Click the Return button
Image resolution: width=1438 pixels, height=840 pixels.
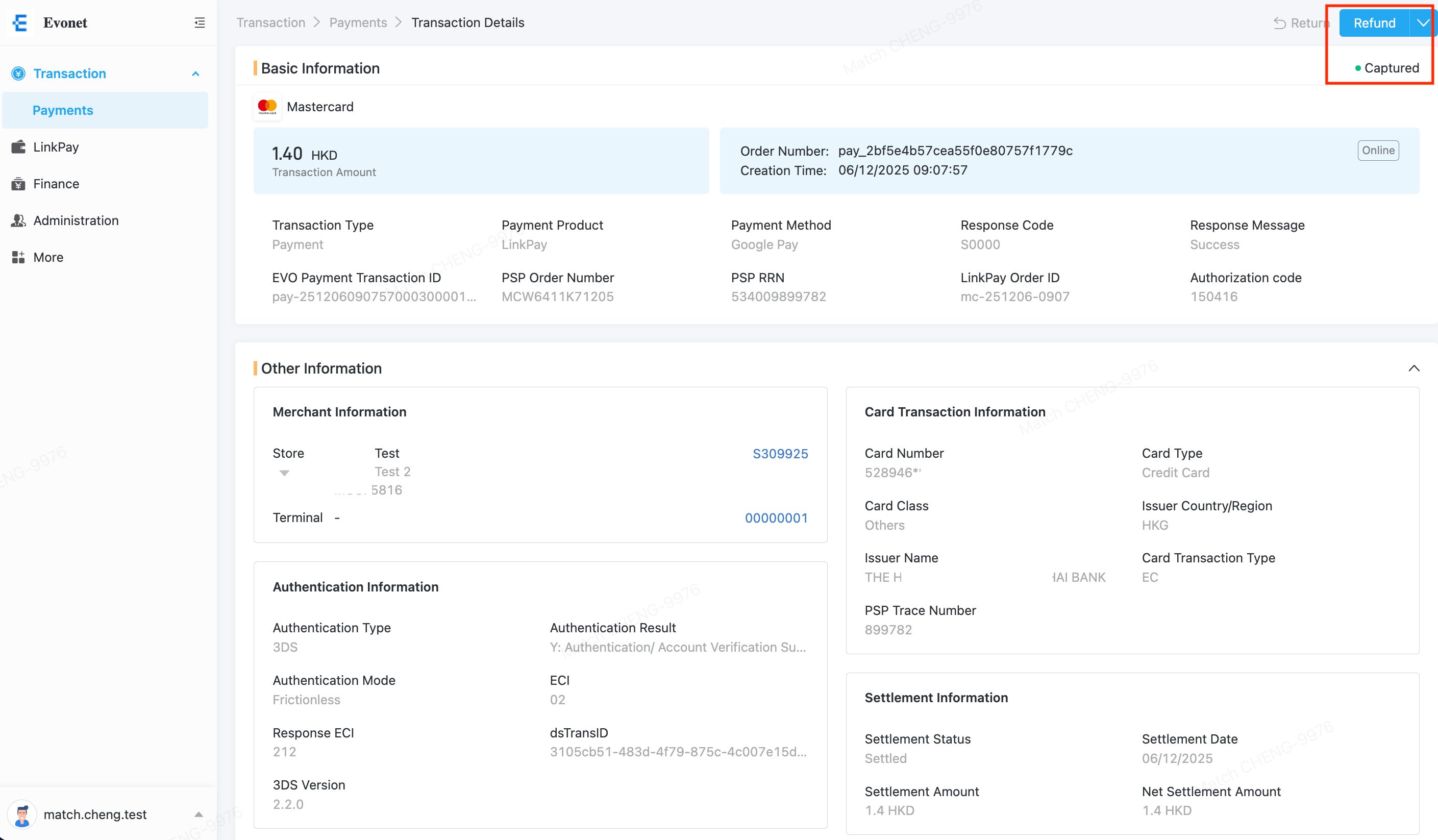(1301, 23)
